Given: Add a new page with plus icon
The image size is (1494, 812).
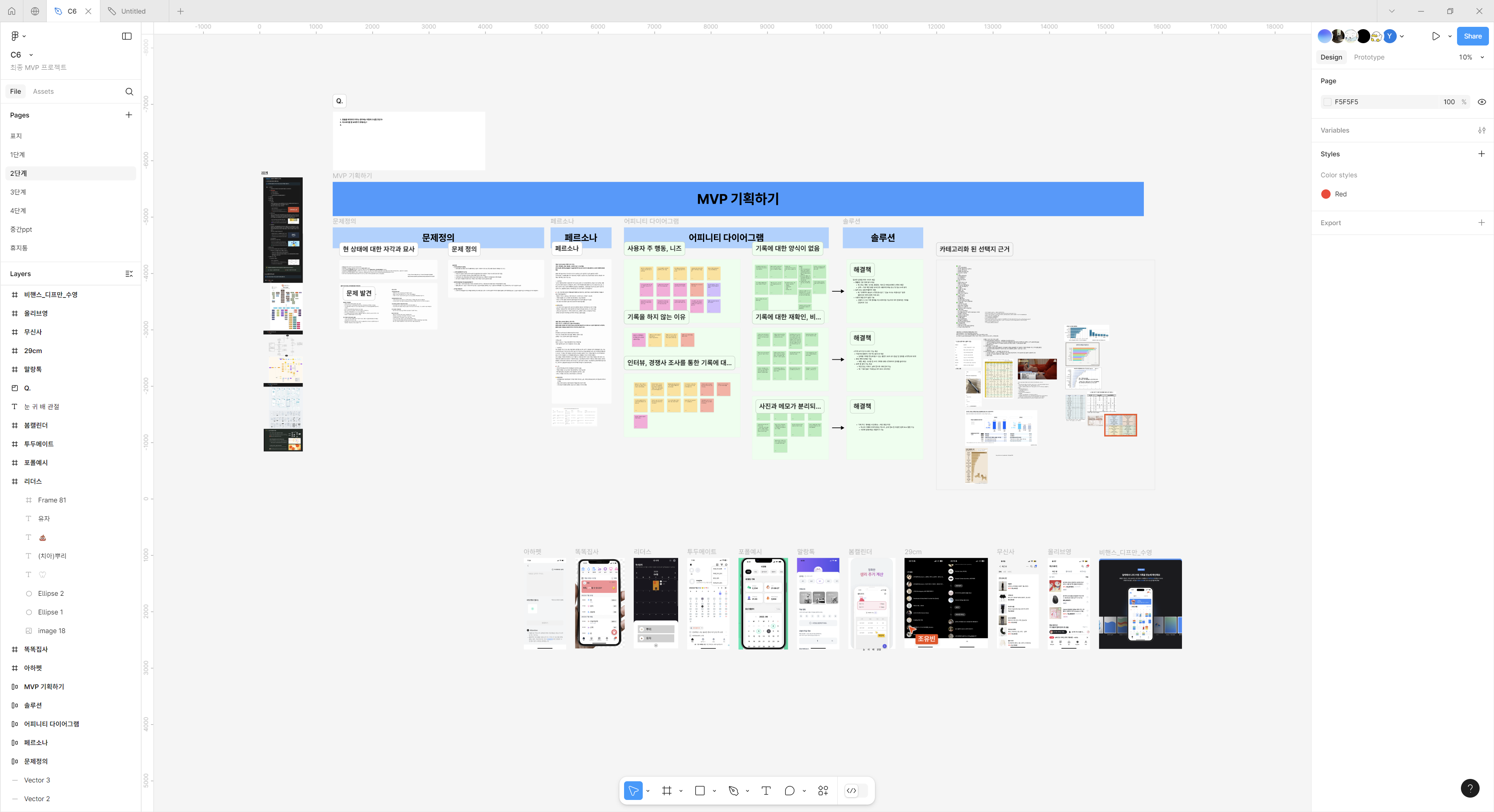Looking at the screenshot, I should (129, 115).
